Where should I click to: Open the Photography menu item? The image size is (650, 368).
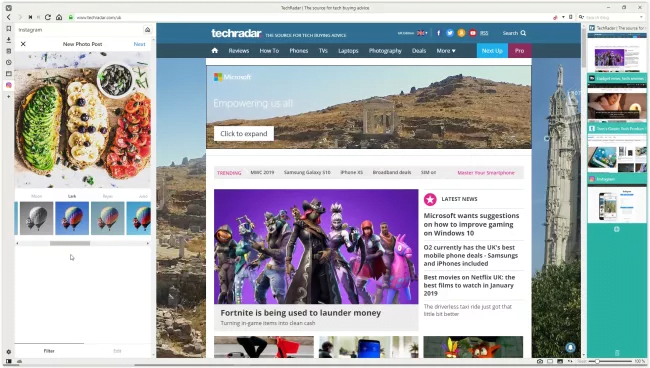coord(385,51)
